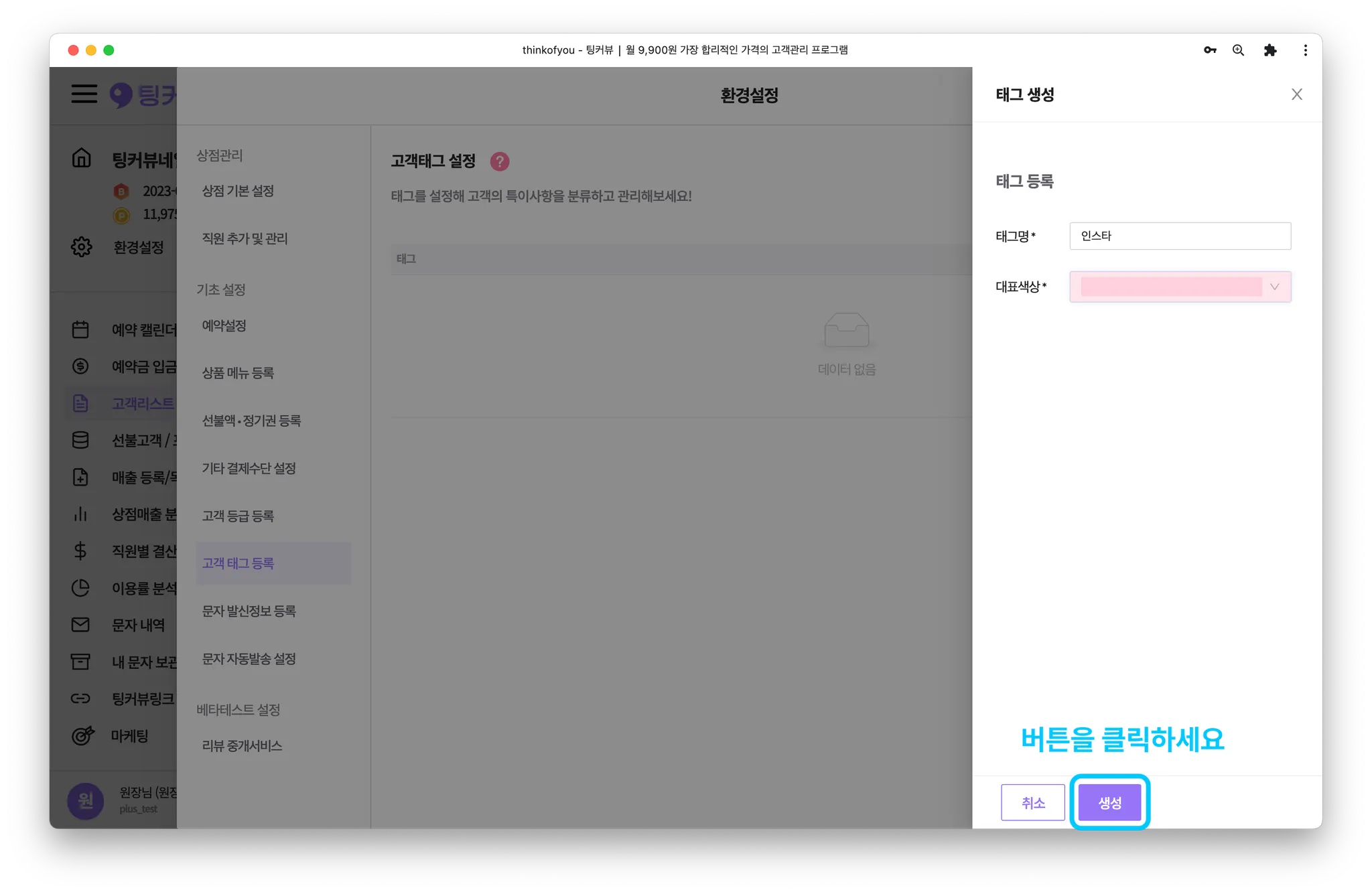Viewport: 1372px width, 894px height.
Task: Click the password key icon
Action: [x=1209, y=50]
